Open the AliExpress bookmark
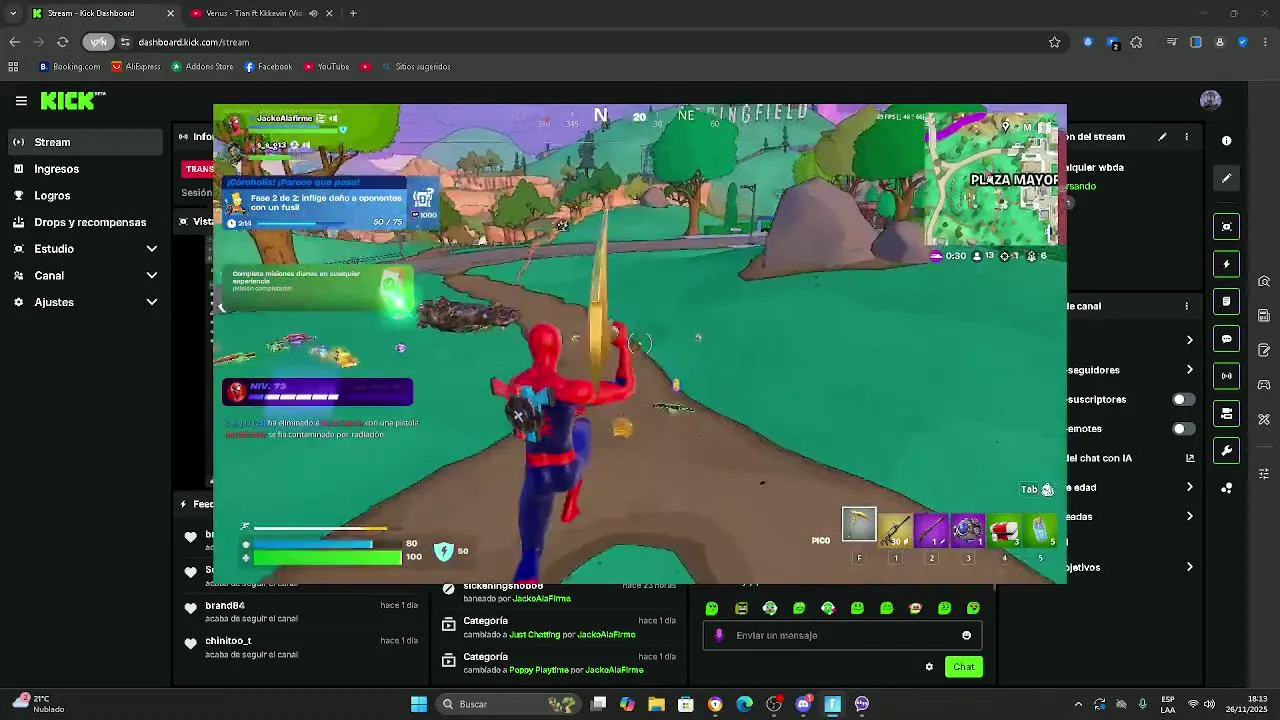The height and width of the screenshot is (720, 1280). [x=135, y=67]
